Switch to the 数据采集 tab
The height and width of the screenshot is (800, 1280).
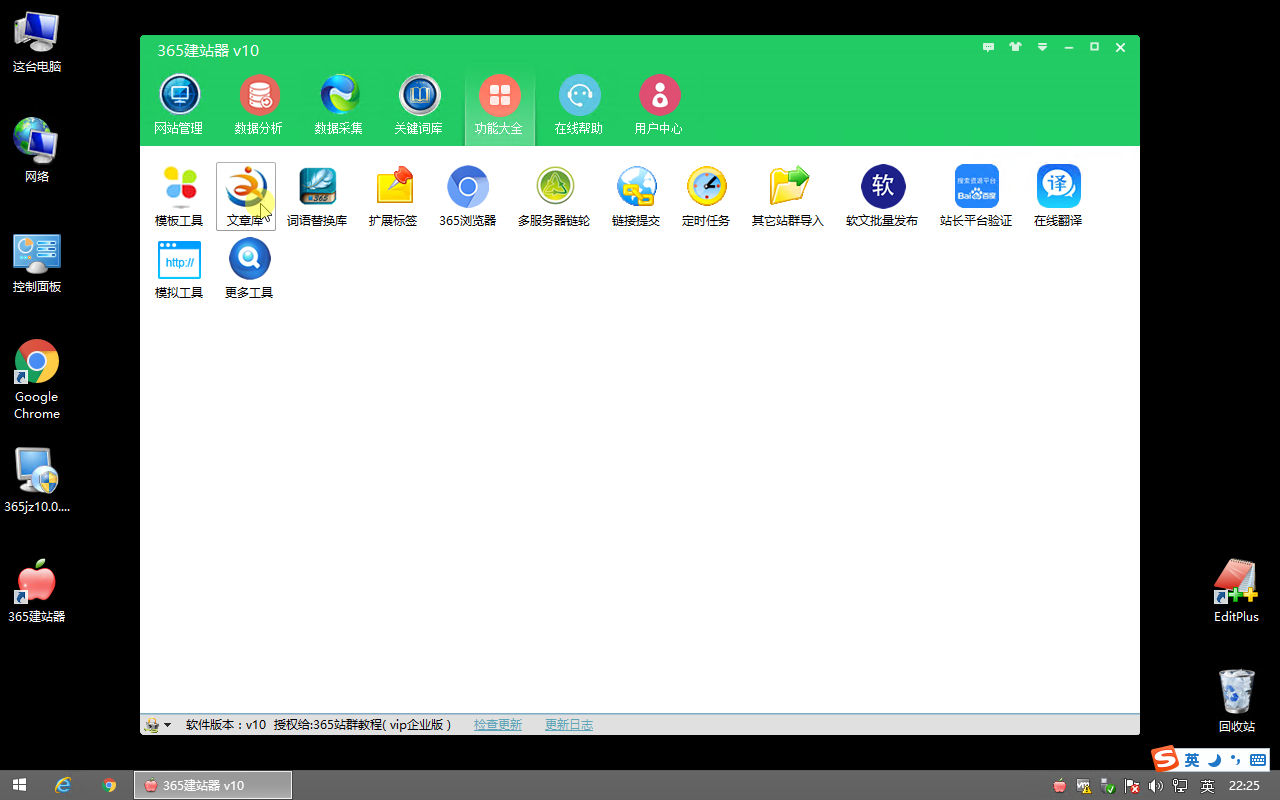coord(339,105)
